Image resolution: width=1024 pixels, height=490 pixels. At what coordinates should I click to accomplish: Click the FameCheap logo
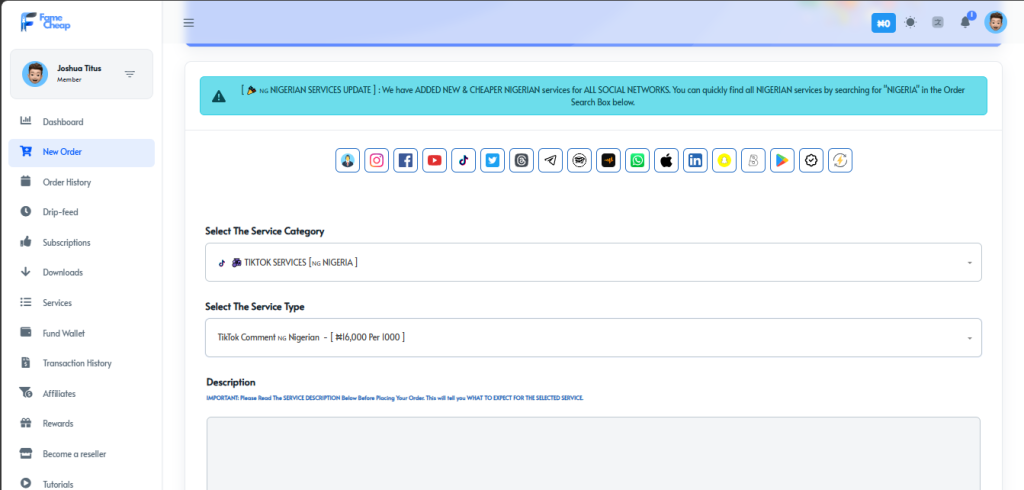coord(45,22)
